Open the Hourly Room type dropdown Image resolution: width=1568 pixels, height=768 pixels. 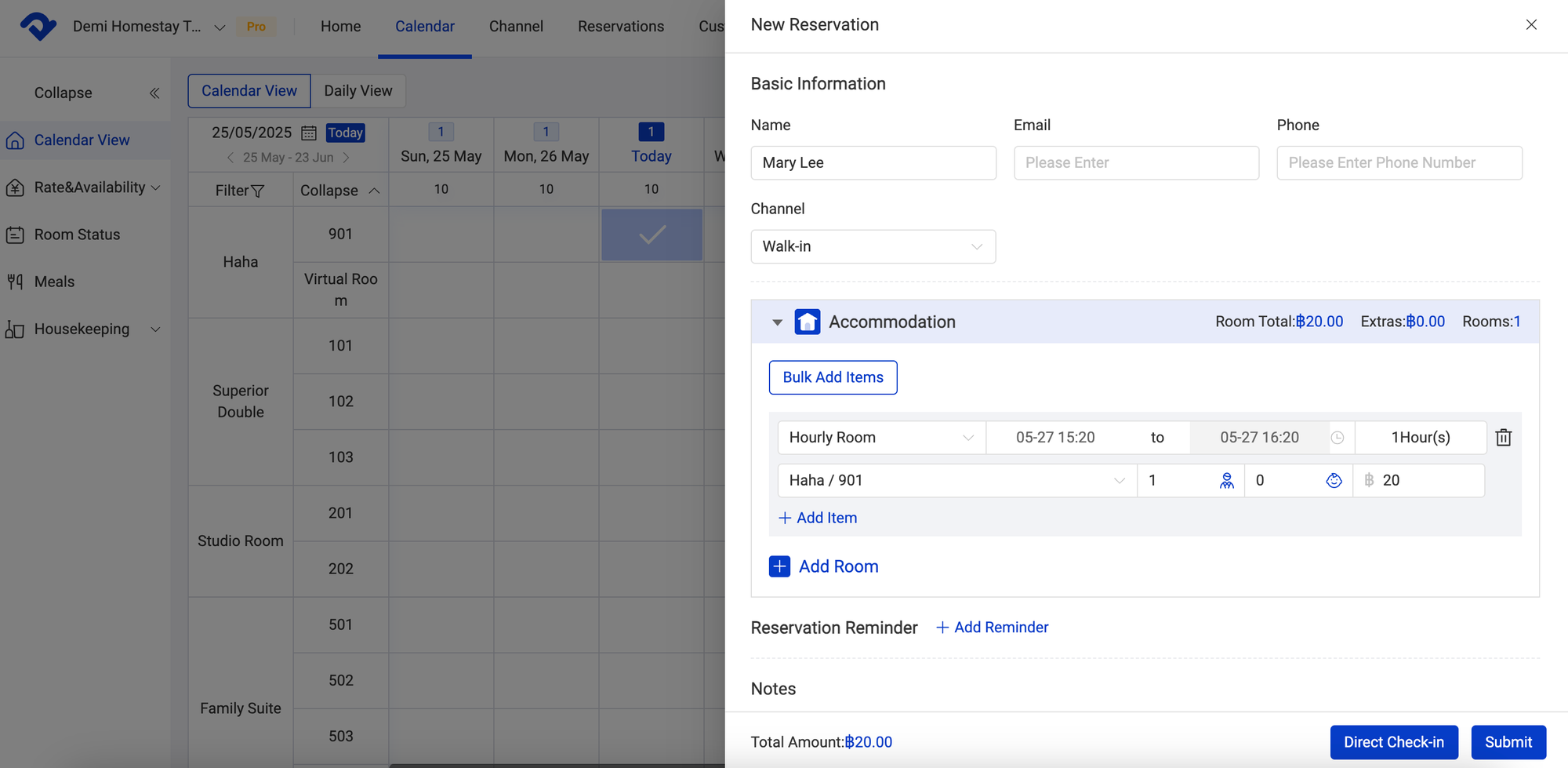(x=880, y=437)
